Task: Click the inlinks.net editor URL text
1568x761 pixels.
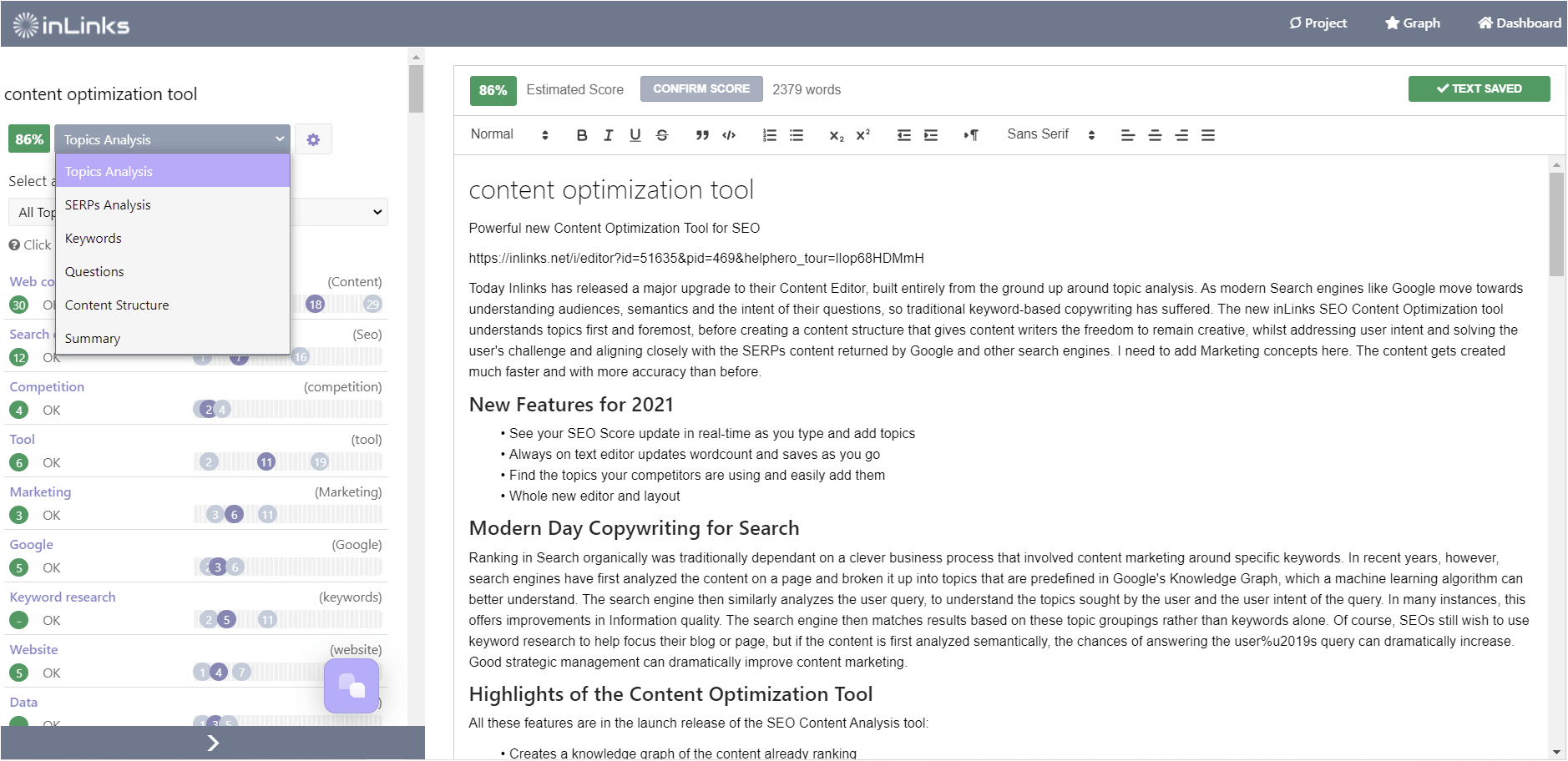Action: point(696,258)
